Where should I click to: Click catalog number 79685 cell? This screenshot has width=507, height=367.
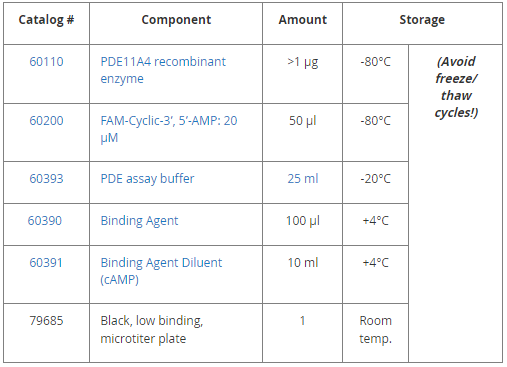pyautogui.click(x=46, y=321)
